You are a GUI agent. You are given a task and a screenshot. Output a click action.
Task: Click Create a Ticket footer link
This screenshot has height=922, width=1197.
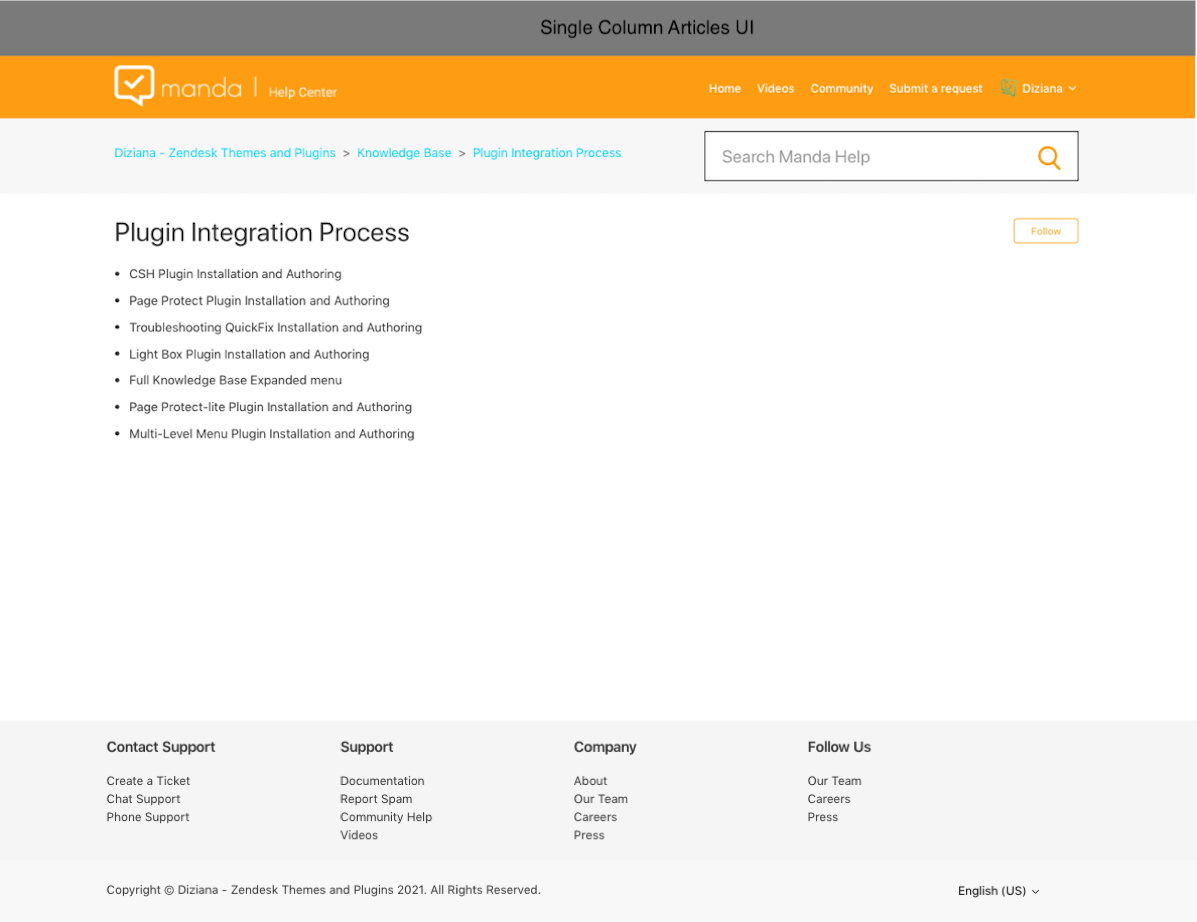click(148, 781)
